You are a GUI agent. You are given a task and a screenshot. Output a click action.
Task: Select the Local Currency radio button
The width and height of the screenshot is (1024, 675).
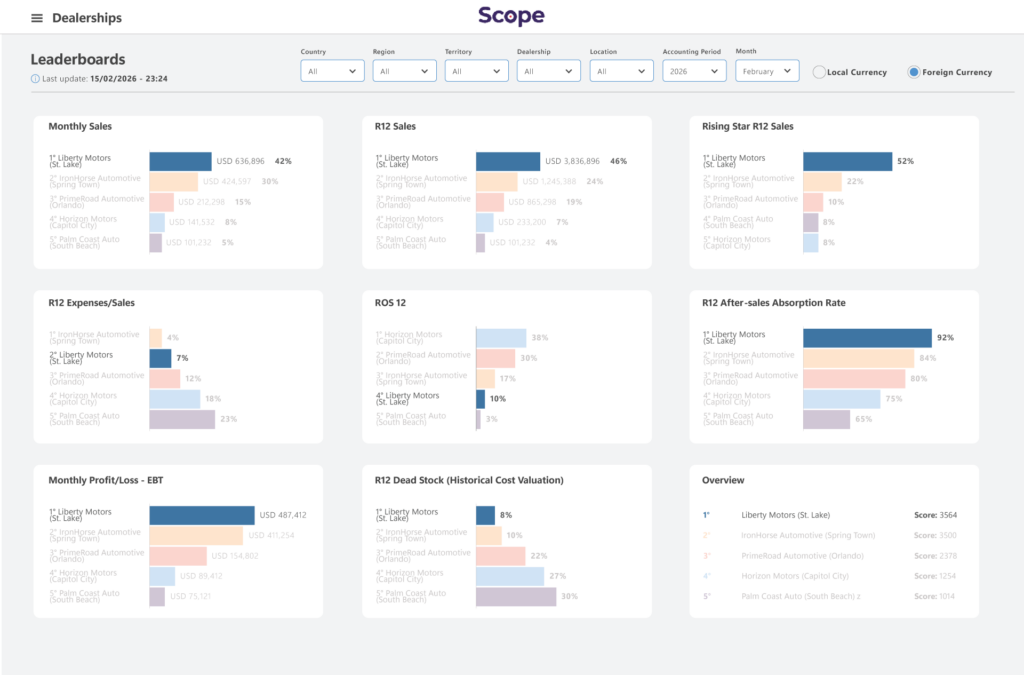coord(818,72)
